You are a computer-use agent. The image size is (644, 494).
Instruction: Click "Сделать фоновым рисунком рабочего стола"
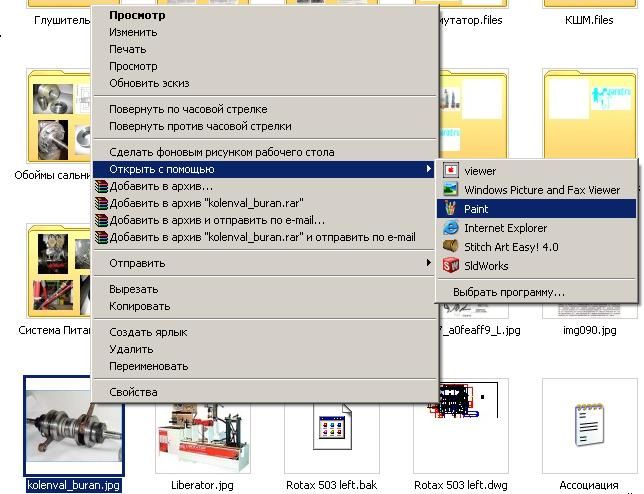click(x=221, y=152)
